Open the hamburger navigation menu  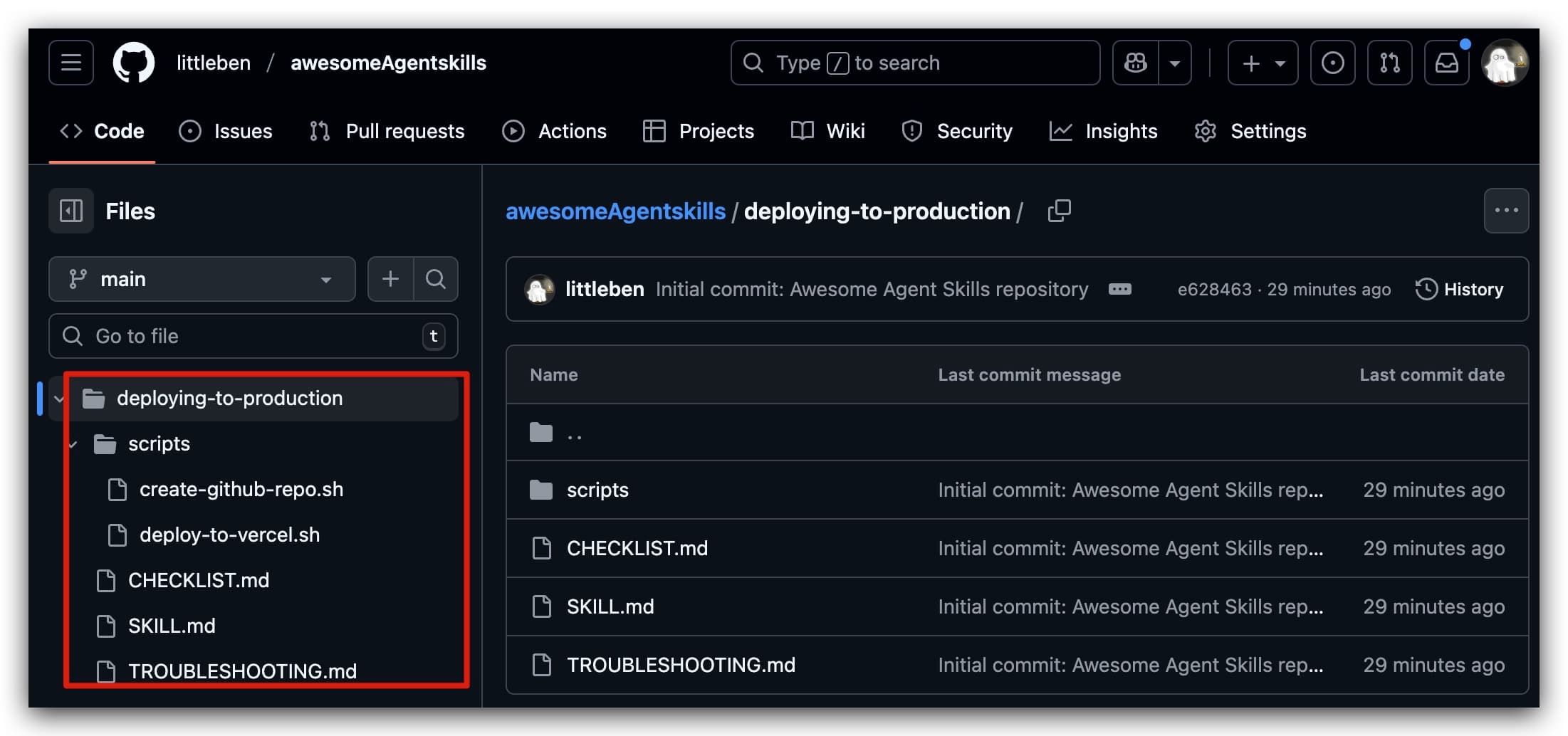[x=71, y=63]
